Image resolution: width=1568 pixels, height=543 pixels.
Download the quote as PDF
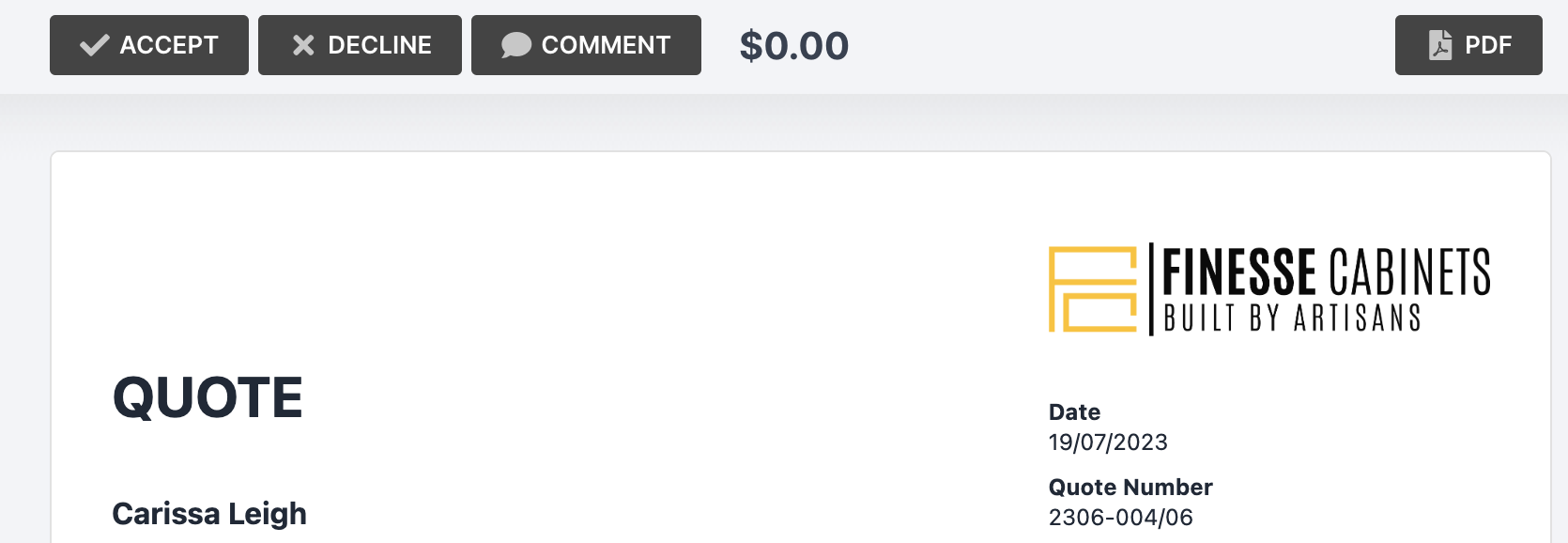pyautogui.click(x=1468, y=45)
